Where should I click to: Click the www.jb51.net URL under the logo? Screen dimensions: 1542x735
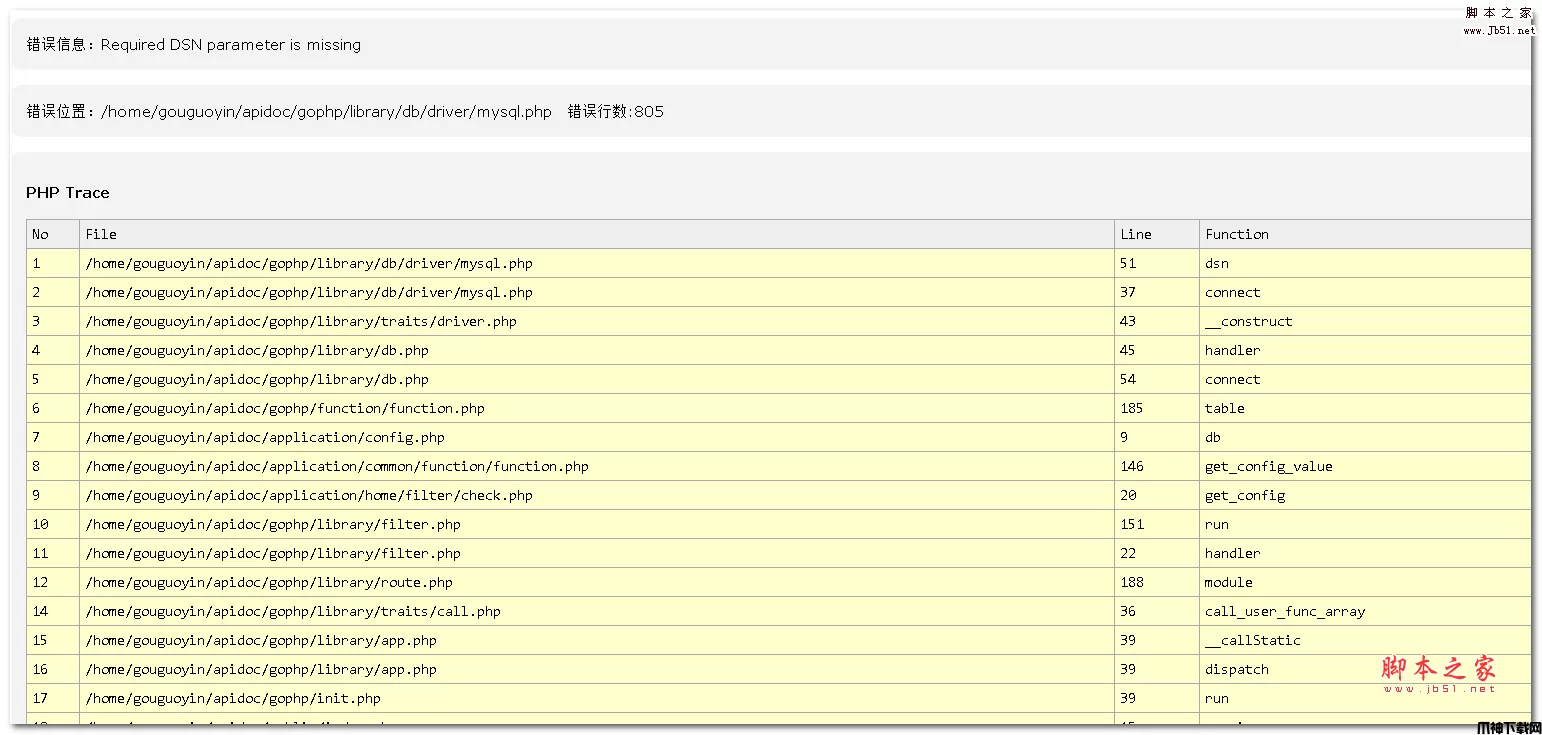point(1499,30)
